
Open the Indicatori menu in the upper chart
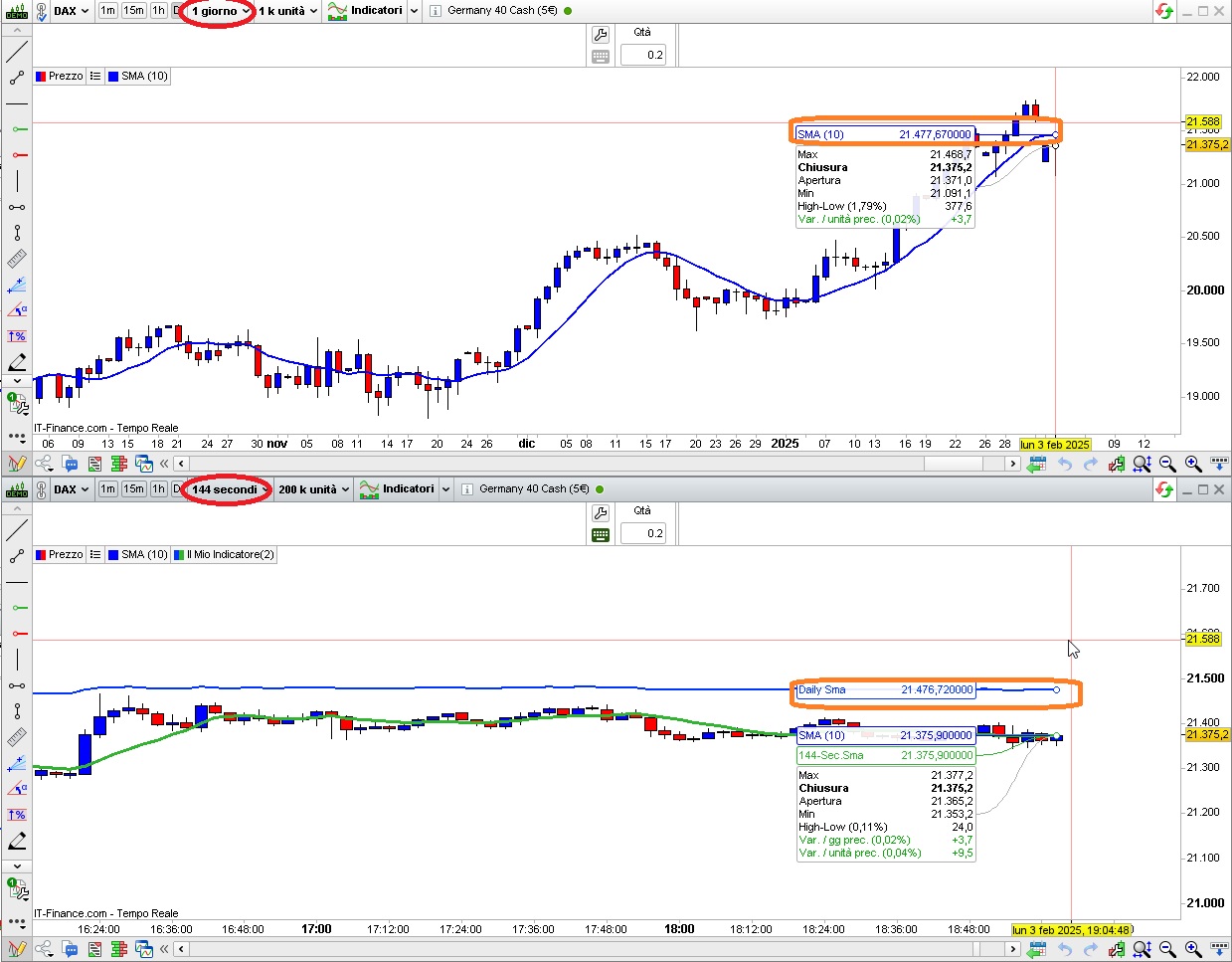373,11
